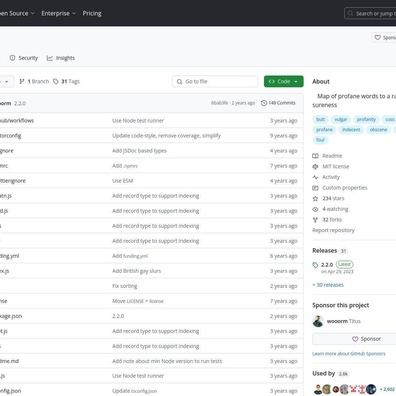Open the foul topic tag

click(320, 140)
